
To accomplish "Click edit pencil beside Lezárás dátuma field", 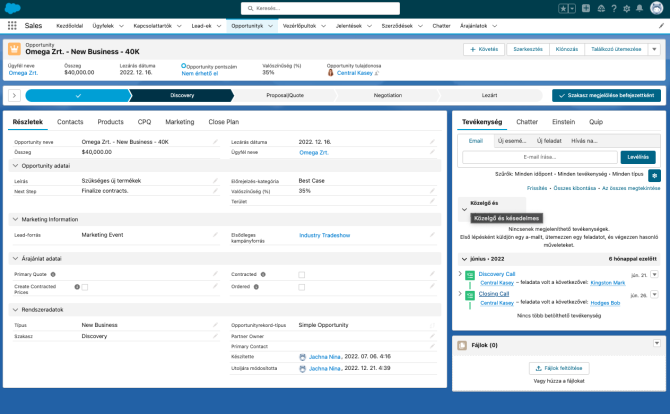I will pyautogui.click(x=432, y=142).
